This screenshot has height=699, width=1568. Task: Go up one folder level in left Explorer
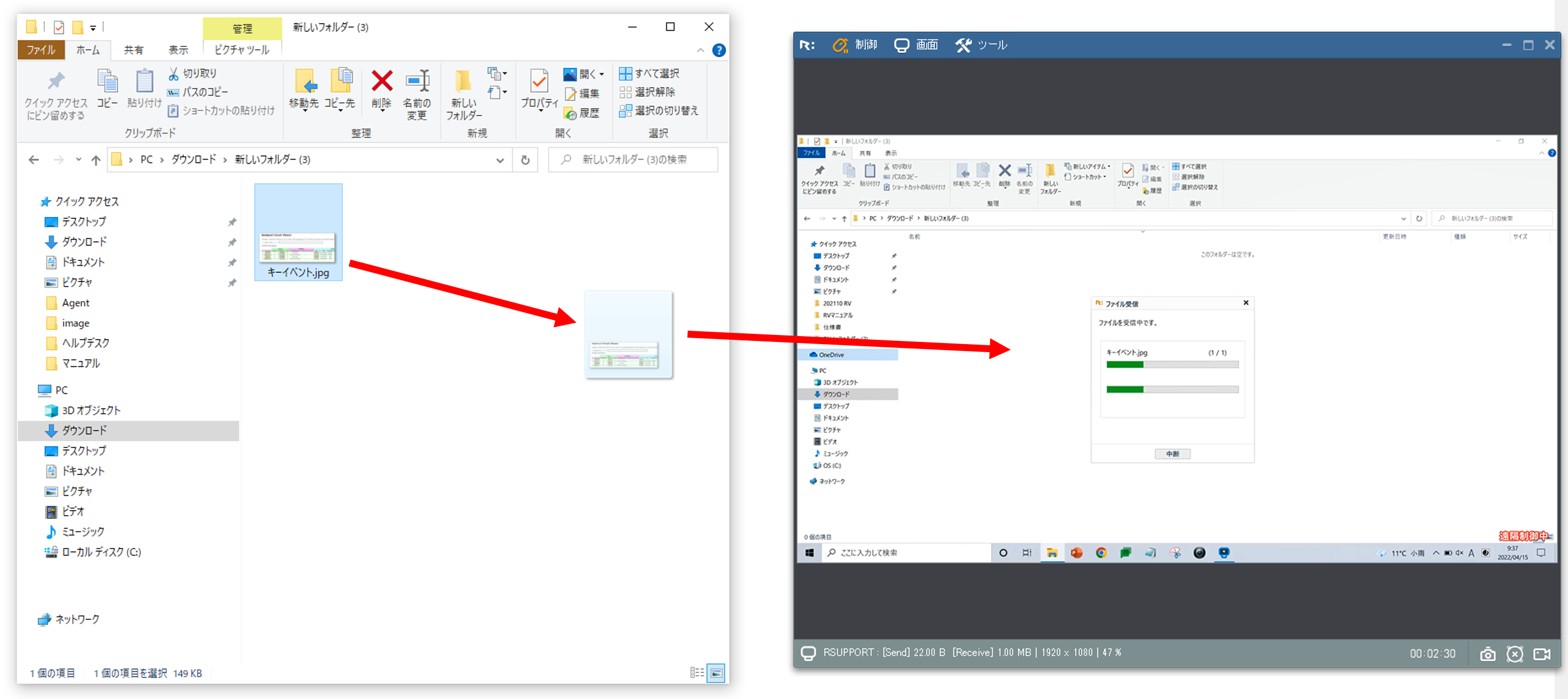coord(95,160)
